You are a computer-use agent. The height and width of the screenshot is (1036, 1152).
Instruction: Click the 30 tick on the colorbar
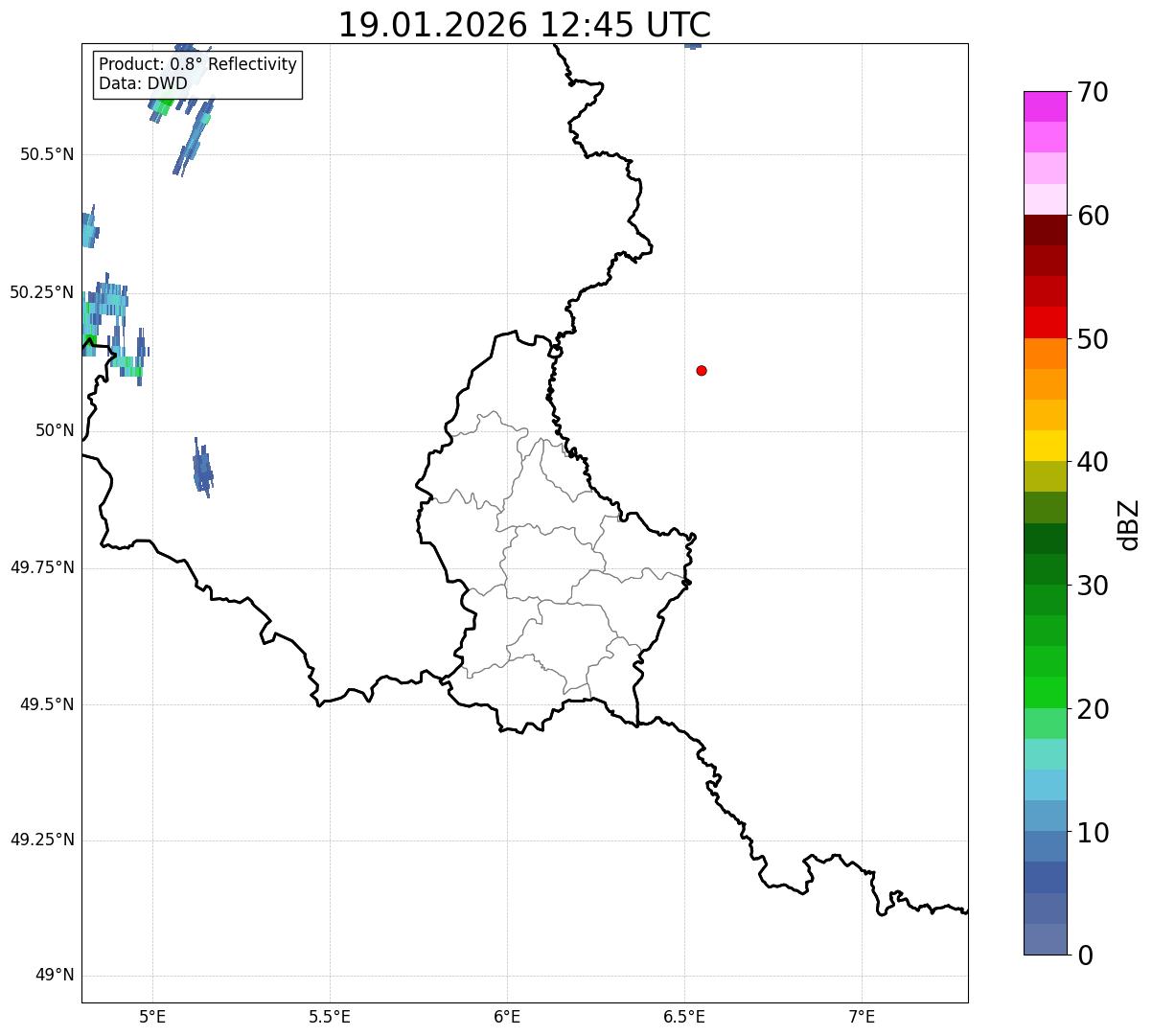[1093, 586]
